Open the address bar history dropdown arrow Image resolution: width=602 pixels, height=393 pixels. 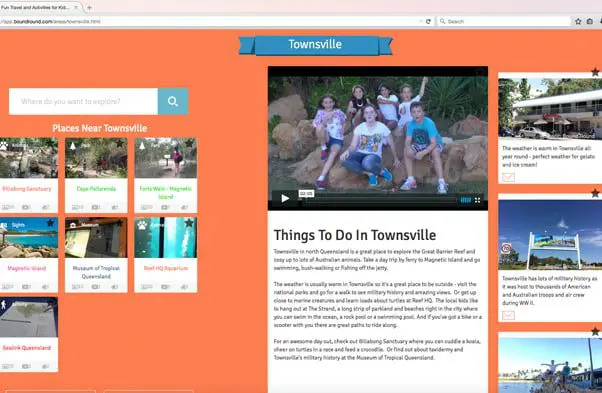point(421,21)
